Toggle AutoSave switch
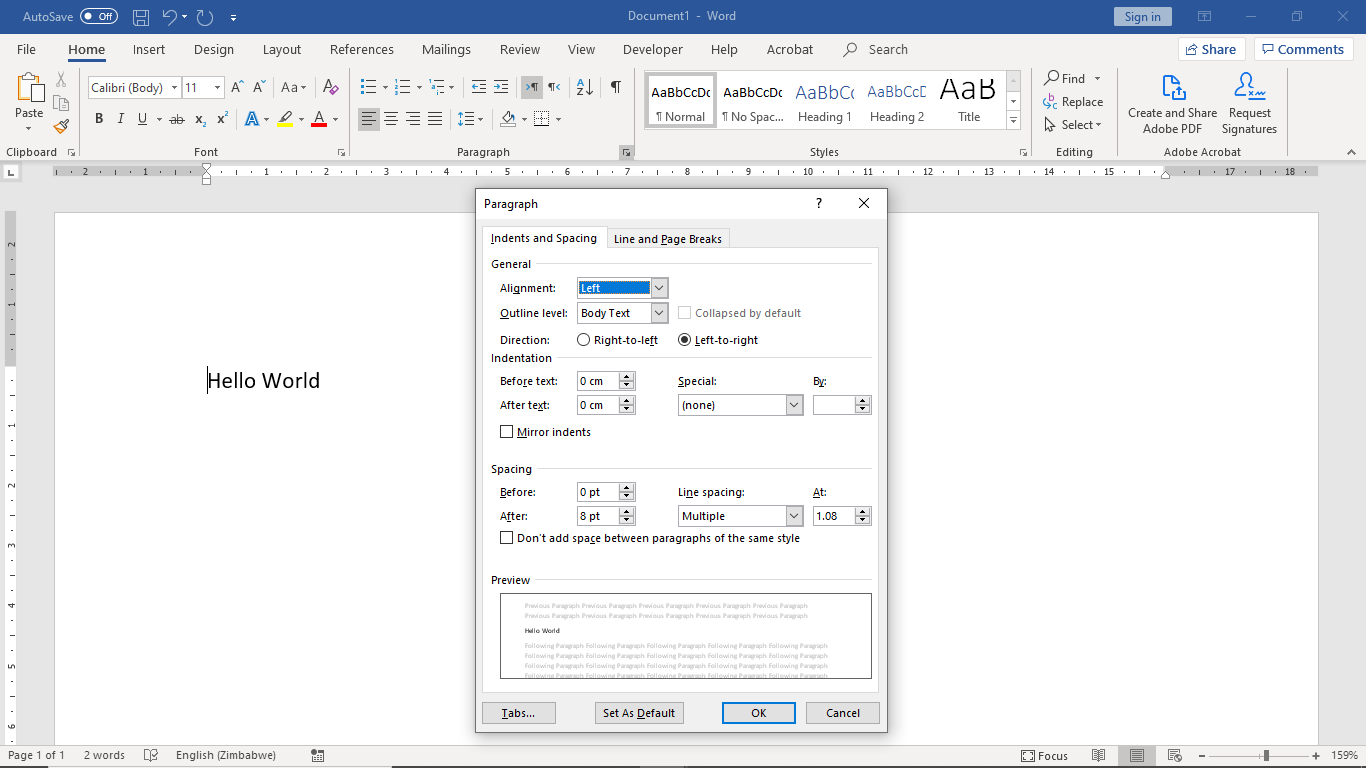Viewport: 1366px width, 768px height. (98, 17)
